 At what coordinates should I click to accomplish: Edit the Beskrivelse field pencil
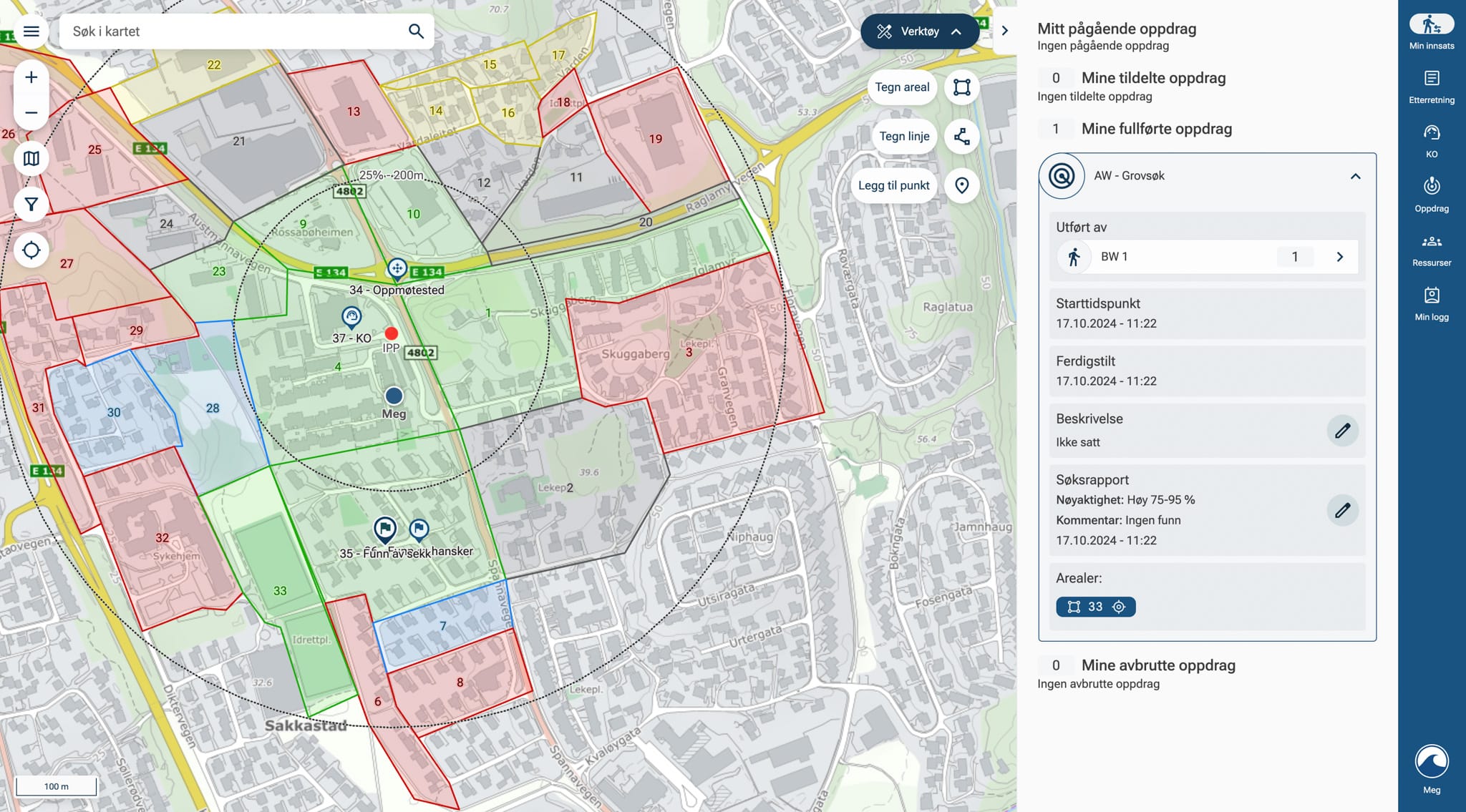click(x=1342, y=431)
